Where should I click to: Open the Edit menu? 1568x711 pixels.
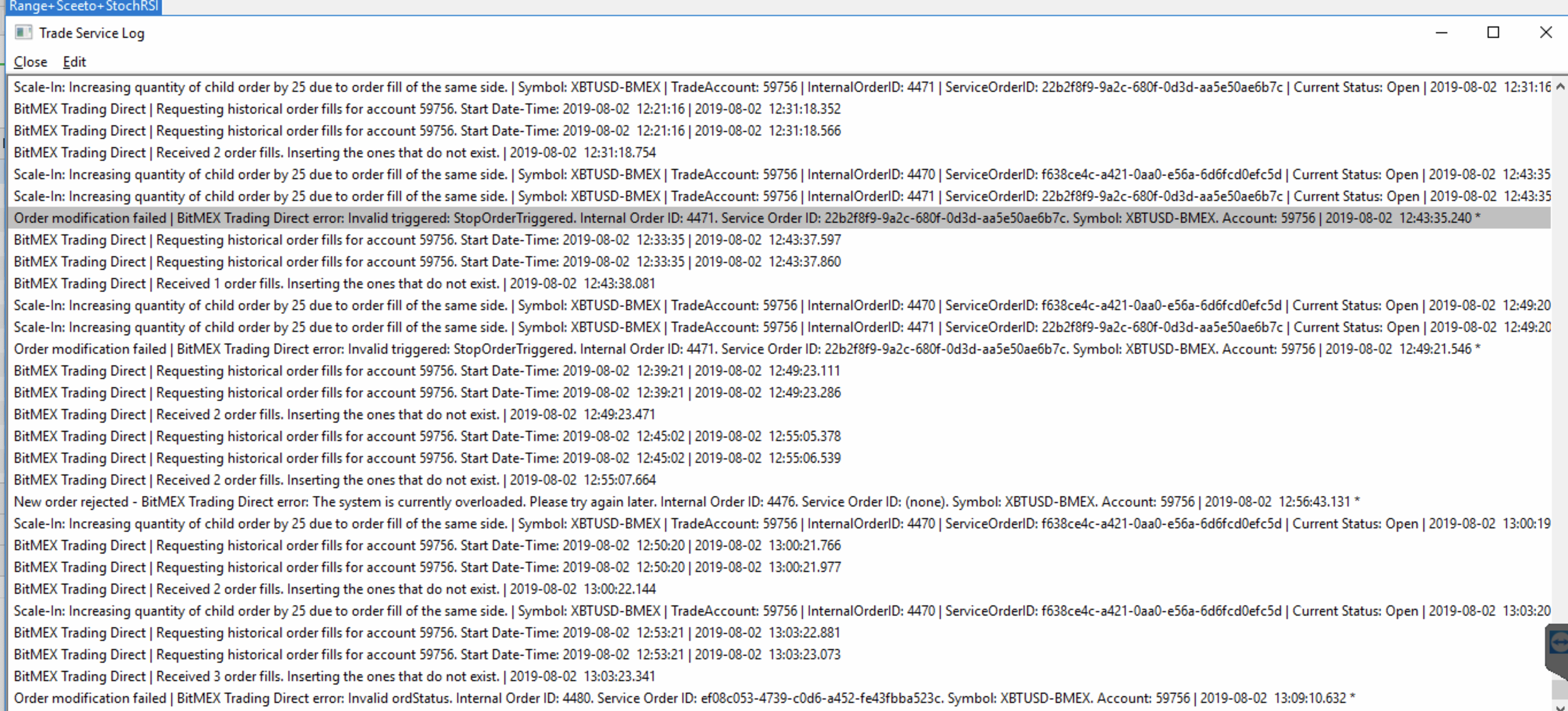(x=74, y=62)
